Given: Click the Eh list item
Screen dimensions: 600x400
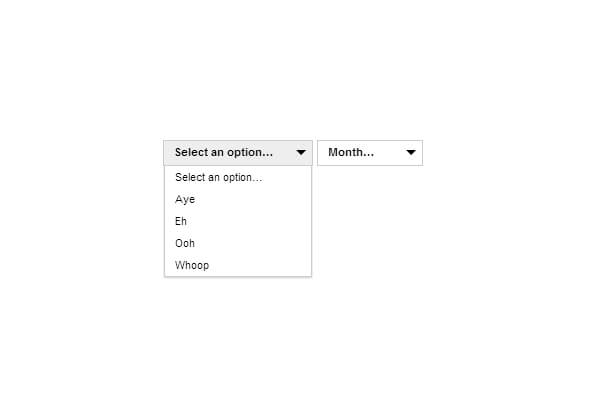Looking at the screenshot, I should pyautogui.click(x=181, y=221).
